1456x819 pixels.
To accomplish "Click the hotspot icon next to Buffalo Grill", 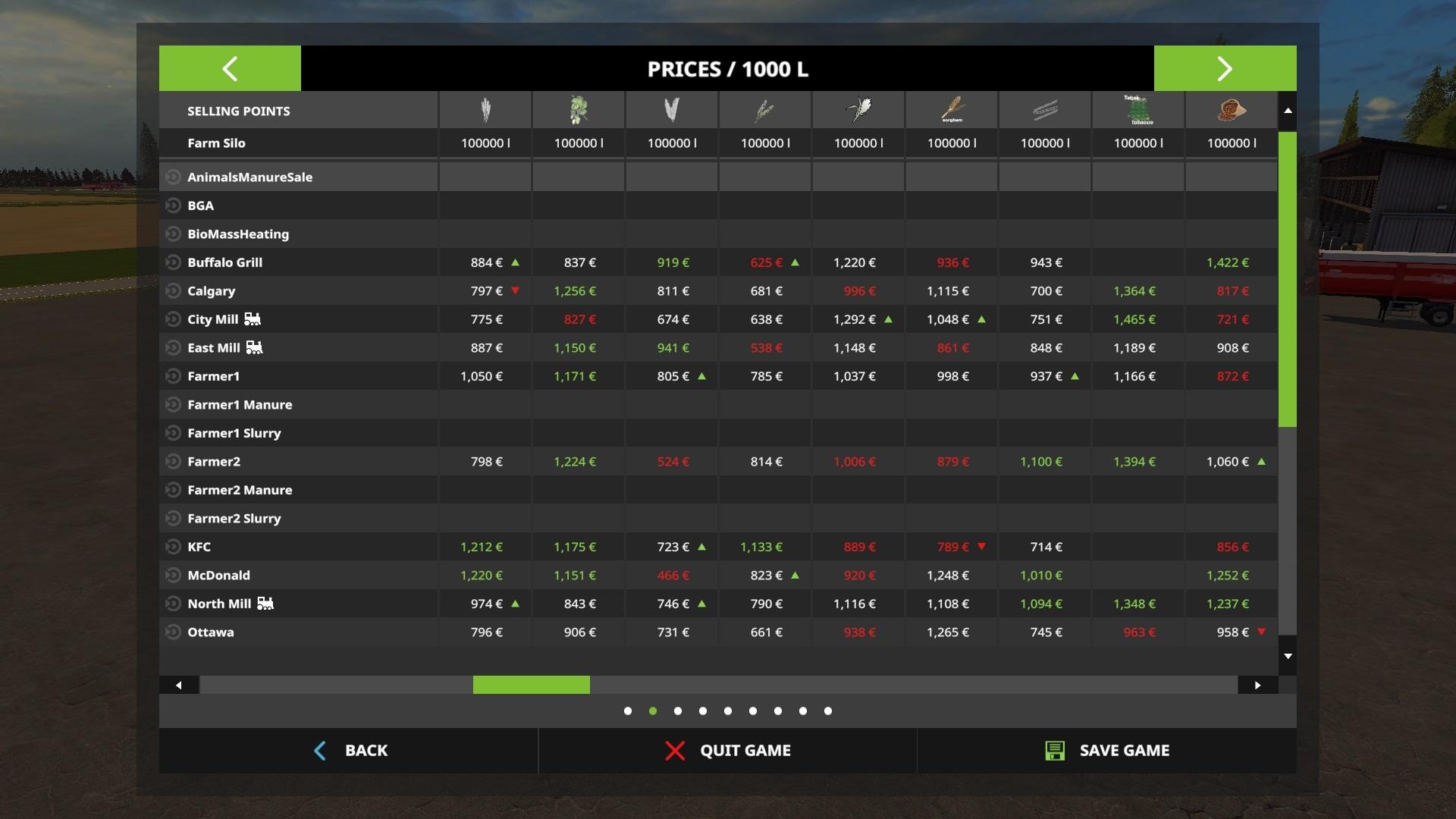I will pyautogui.click(x=173, y=262).
